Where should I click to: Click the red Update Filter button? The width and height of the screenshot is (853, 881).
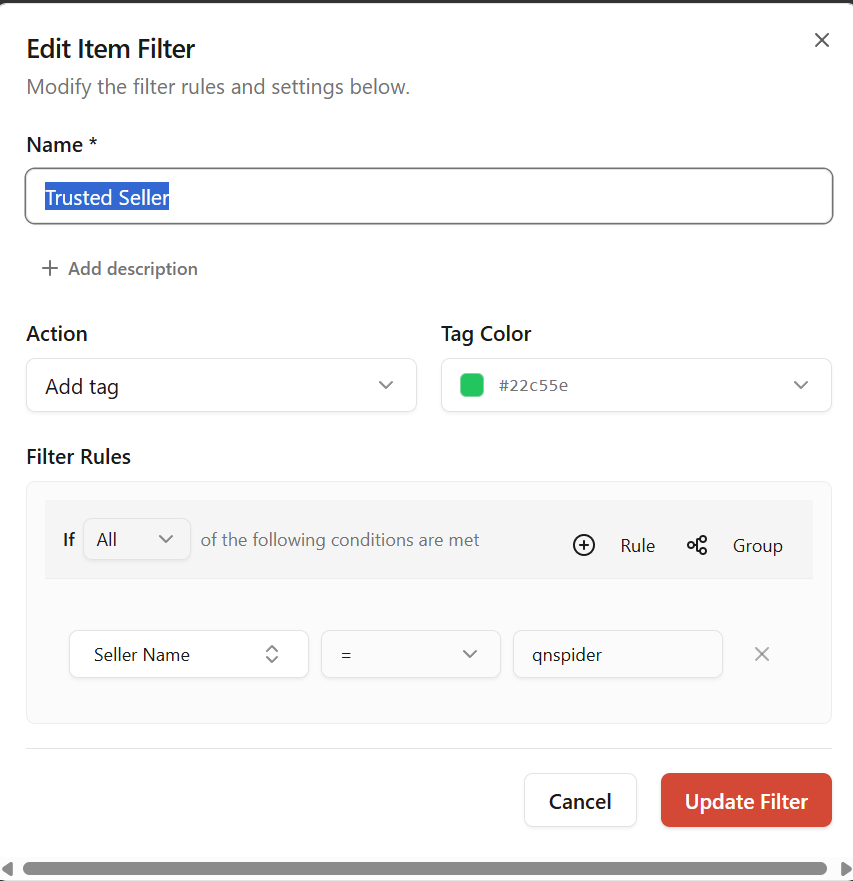(x=746, y=800)
